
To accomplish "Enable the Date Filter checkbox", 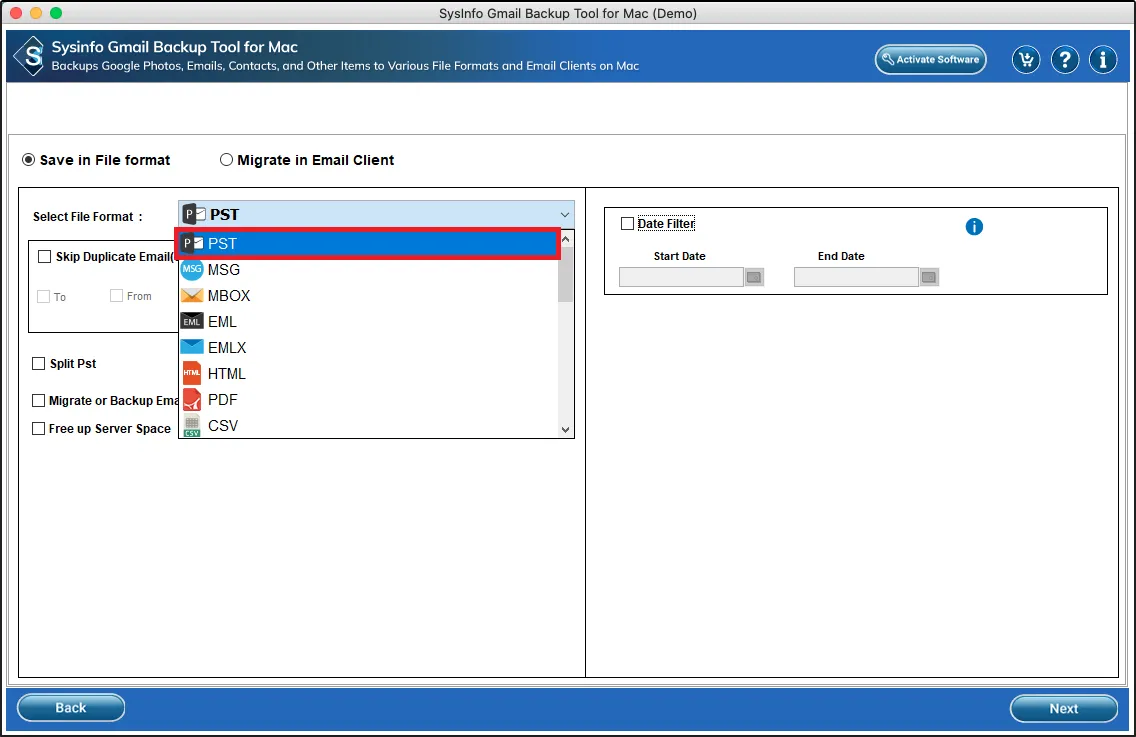I will [628, 224].
